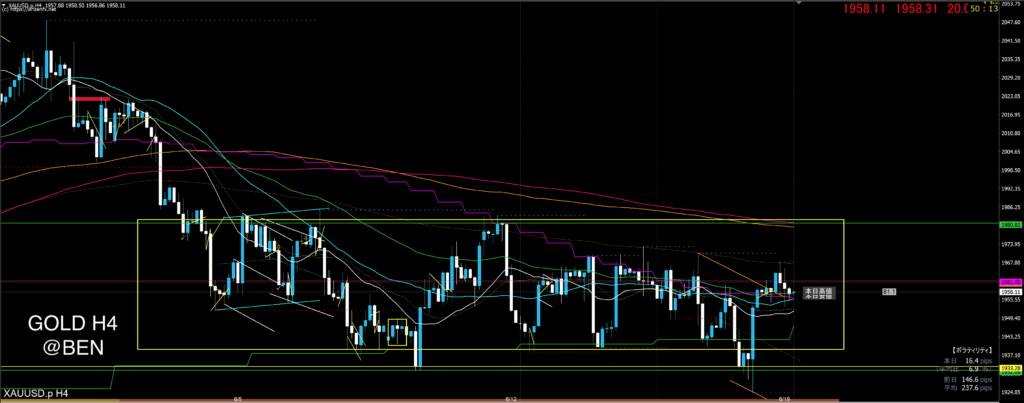Screen dimensions: 1024x403
Task: Select the magenta 1961.85 price tag
Action: tap(1008, 283)
